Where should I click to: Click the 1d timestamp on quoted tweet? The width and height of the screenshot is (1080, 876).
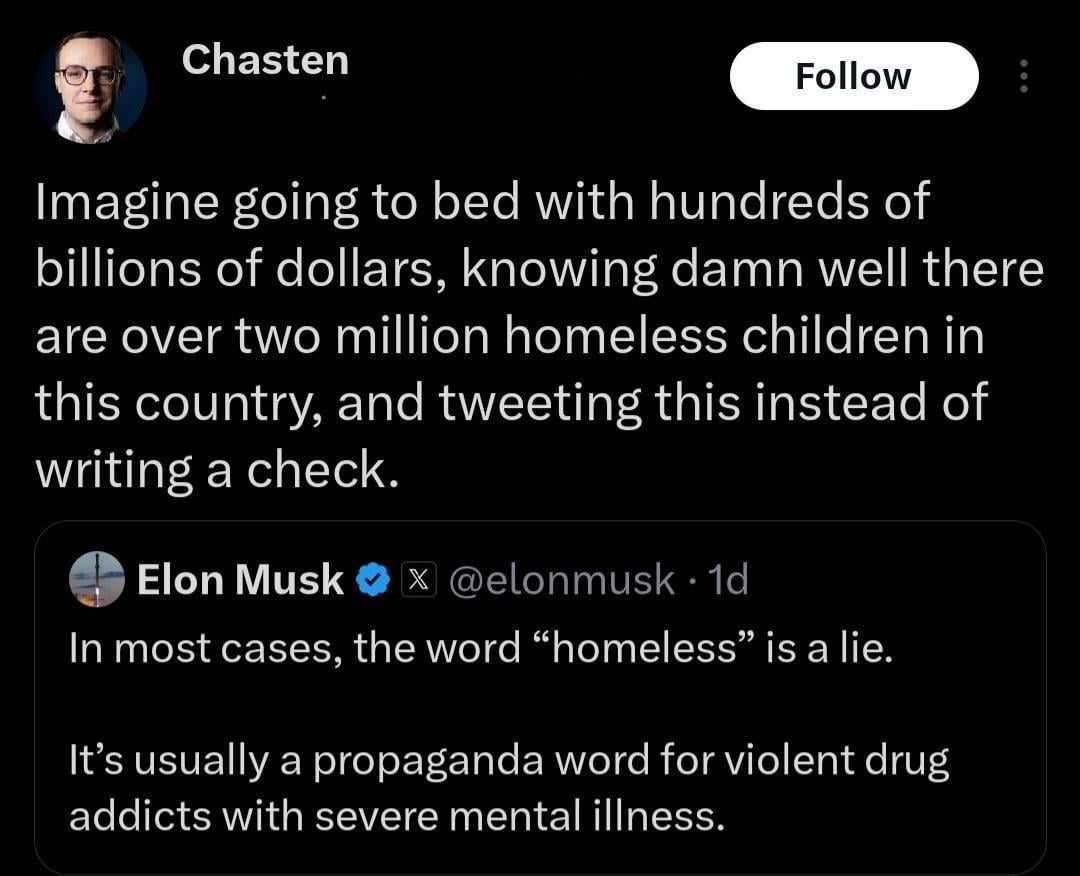726,579
